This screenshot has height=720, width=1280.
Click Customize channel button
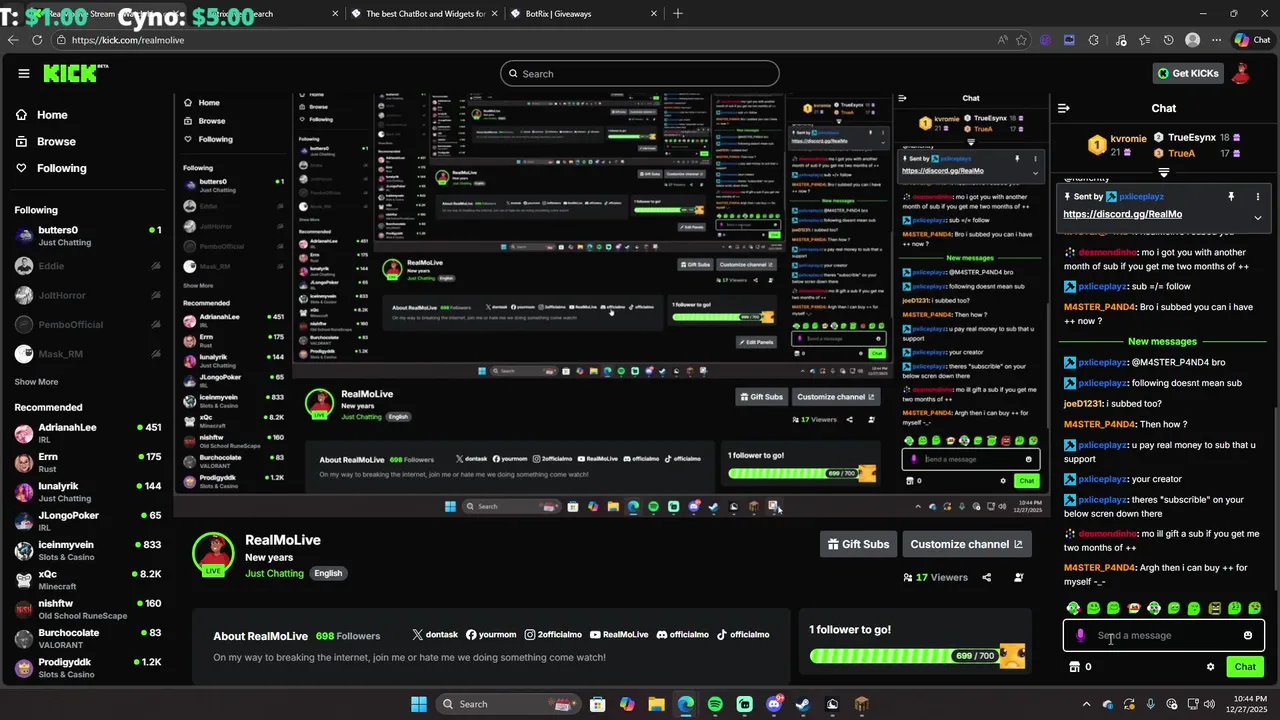tap(967, 544)
